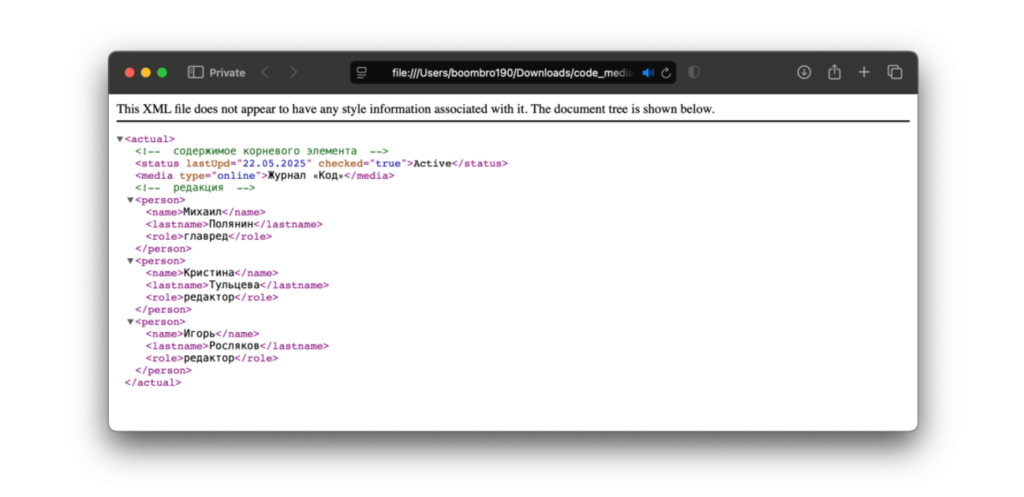The height and width of the screenshot is (497, 1024).
Task: Open the page menu icon in address bar
Action: (x=362, y=73)
